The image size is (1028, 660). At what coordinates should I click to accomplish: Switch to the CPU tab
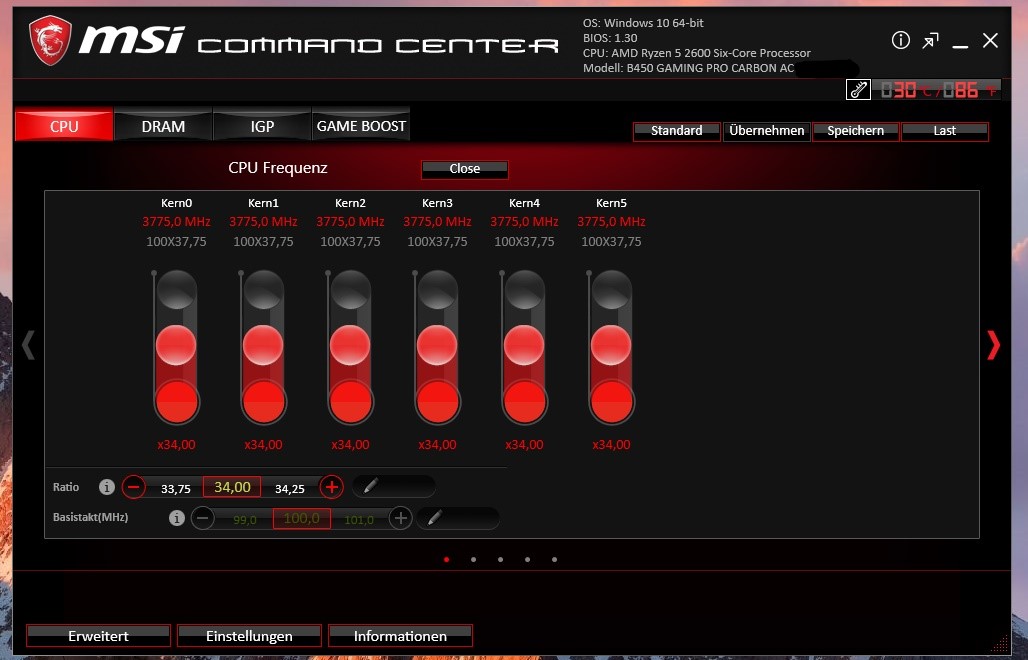(x=64, y=126)
